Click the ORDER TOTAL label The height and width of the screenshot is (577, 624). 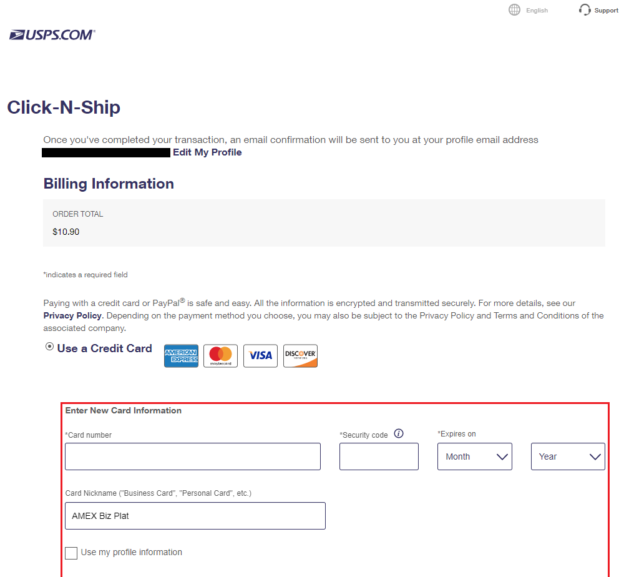[78, 214]
